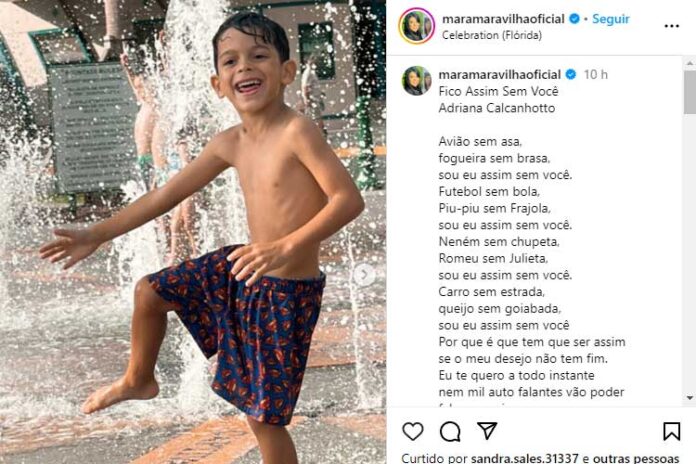
Task: Open the caption author's small avatar
Action: (416, 80)
